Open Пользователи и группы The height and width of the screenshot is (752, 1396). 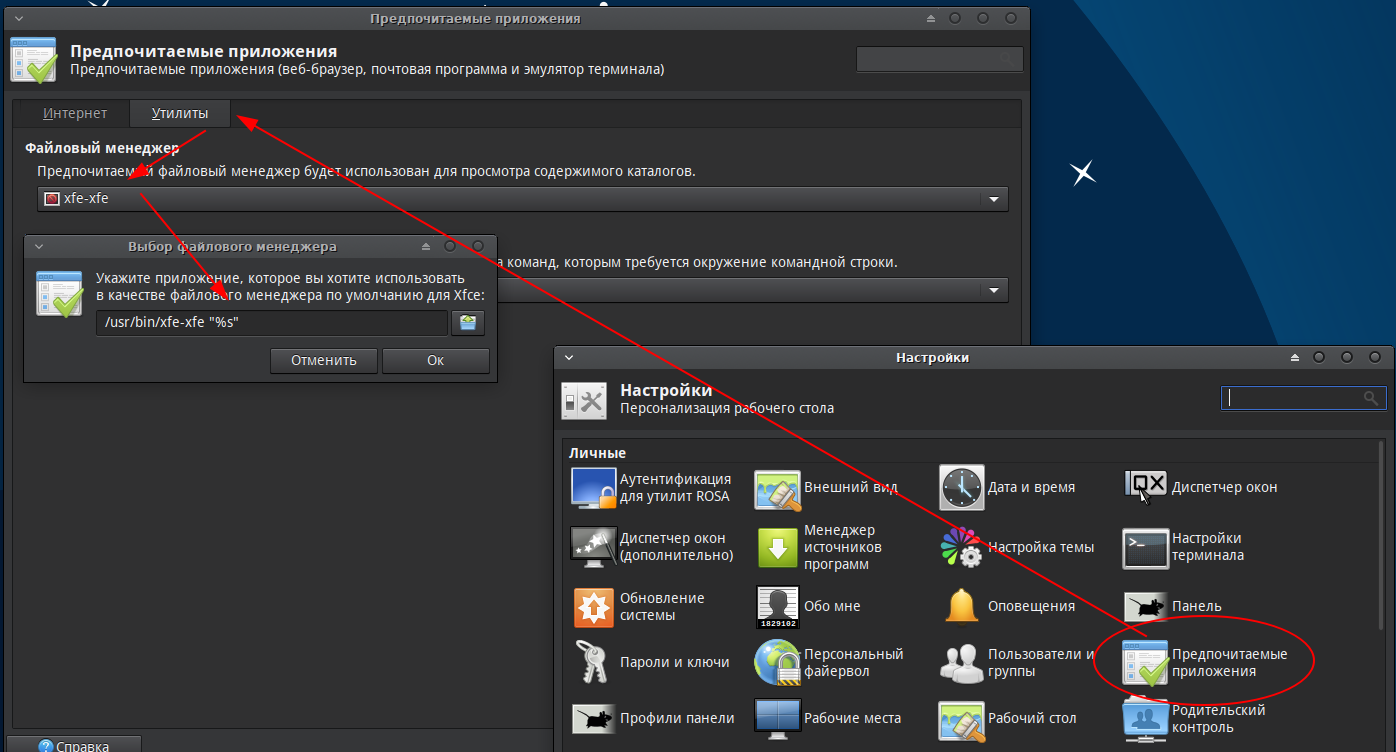click(x=1018, y=662)
